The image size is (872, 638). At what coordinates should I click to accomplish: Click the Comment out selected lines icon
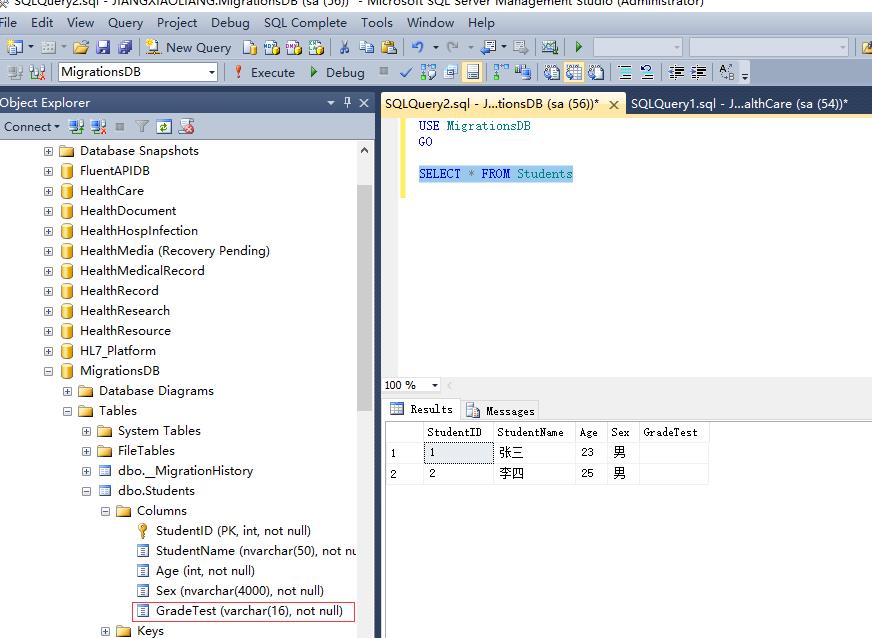pyautogui.click(x=625, y=72)
